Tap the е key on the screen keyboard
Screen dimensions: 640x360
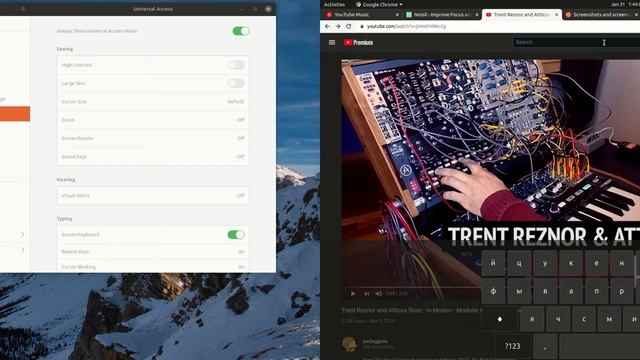[596, 263]
